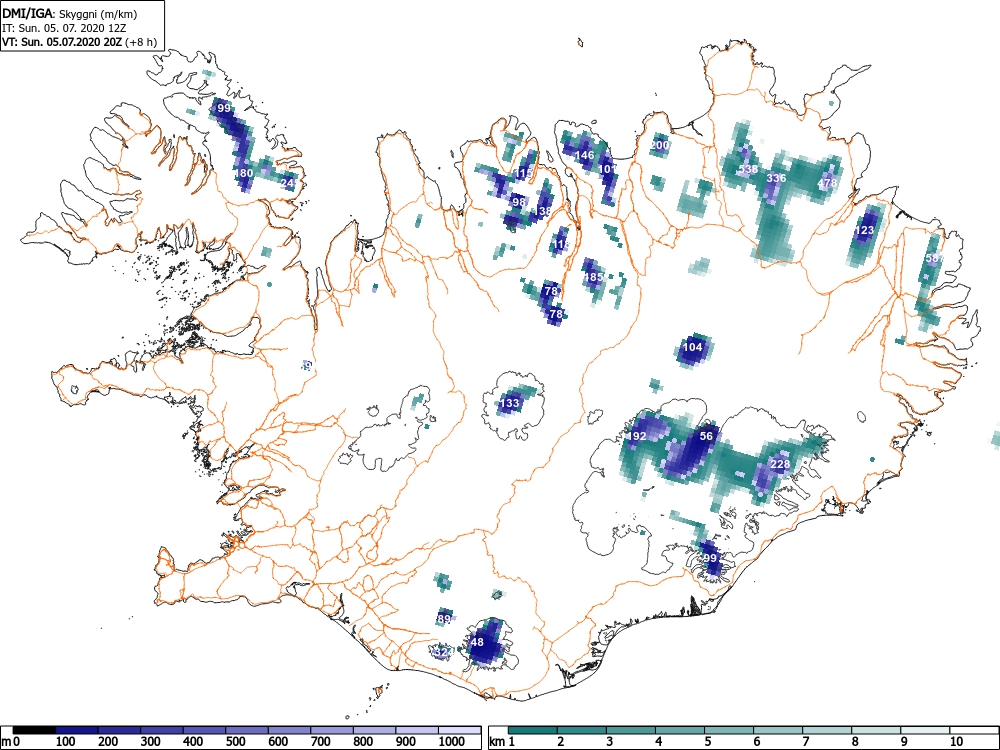Image resolution: width=1000 pixels, height=750 pixels.
Task: Click the 200 value on the northern map
Action: click(660, 145)
